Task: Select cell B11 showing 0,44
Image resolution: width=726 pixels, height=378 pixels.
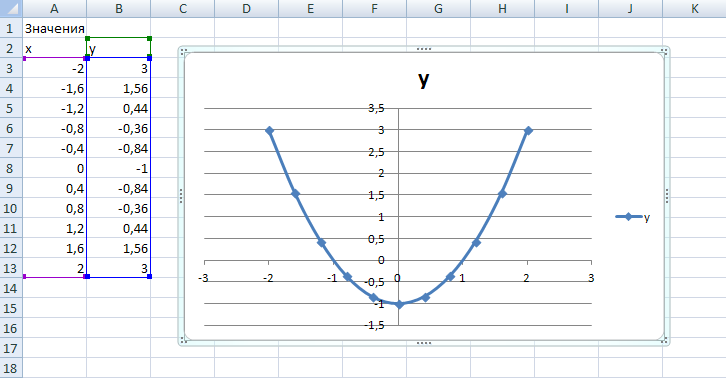Action: click(x=119, y=228)
